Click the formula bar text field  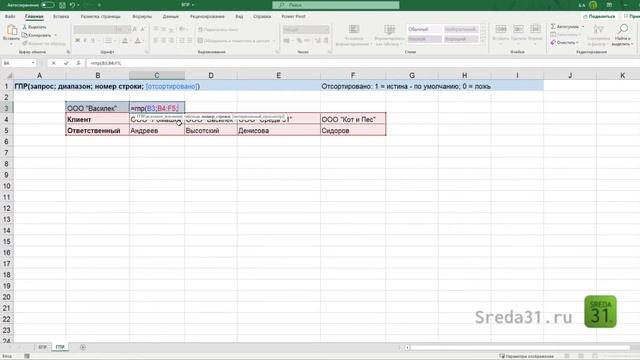362,63
